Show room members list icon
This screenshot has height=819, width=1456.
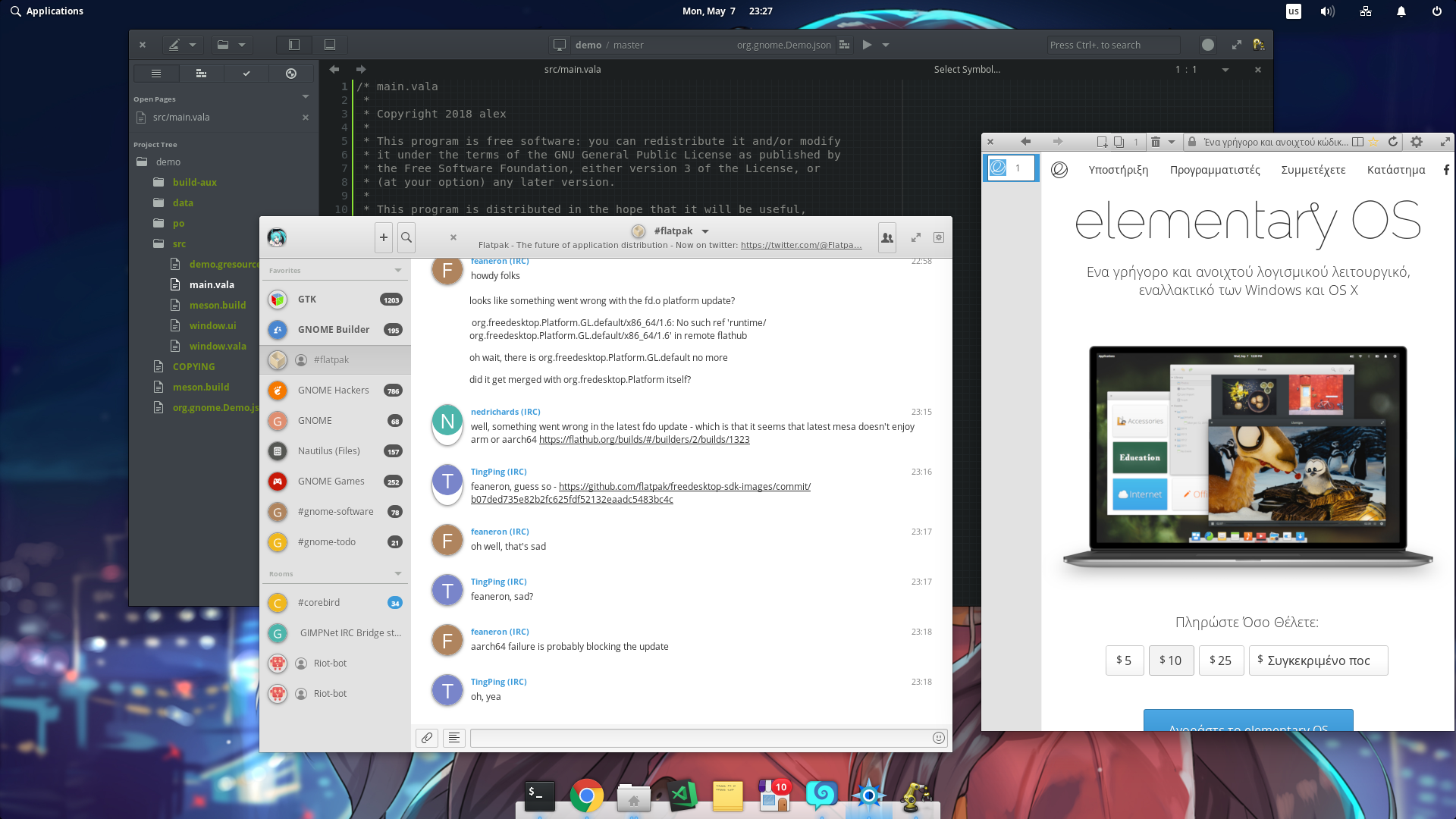pyautogui.click(x=886, y=237)
